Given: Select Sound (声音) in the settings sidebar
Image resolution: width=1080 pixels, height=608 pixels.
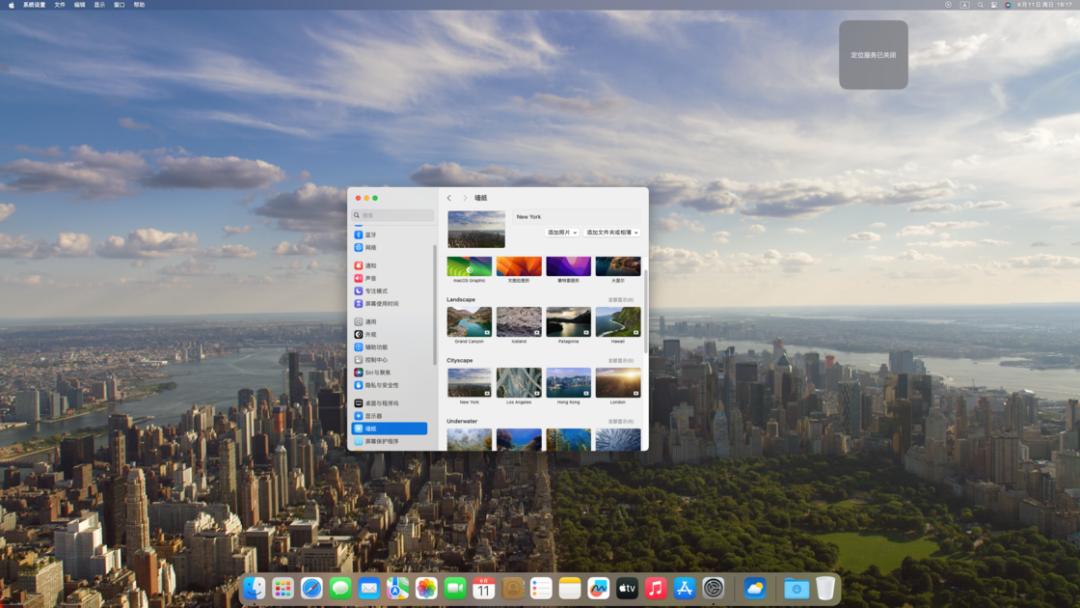Looking at the screenshot, I should pos(370,278).
